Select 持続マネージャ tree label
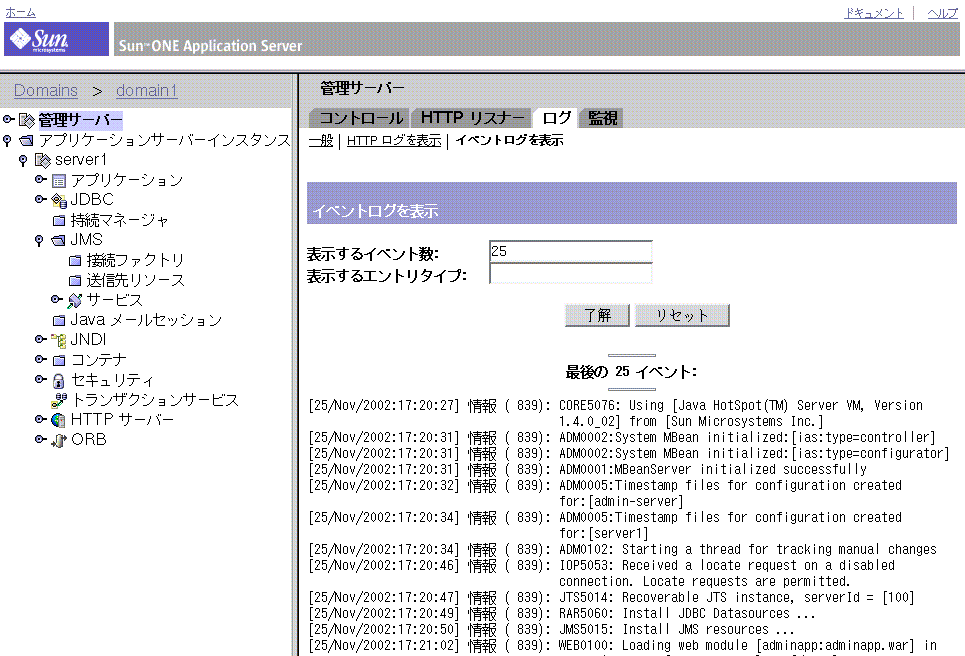 (x=119, y=220)
